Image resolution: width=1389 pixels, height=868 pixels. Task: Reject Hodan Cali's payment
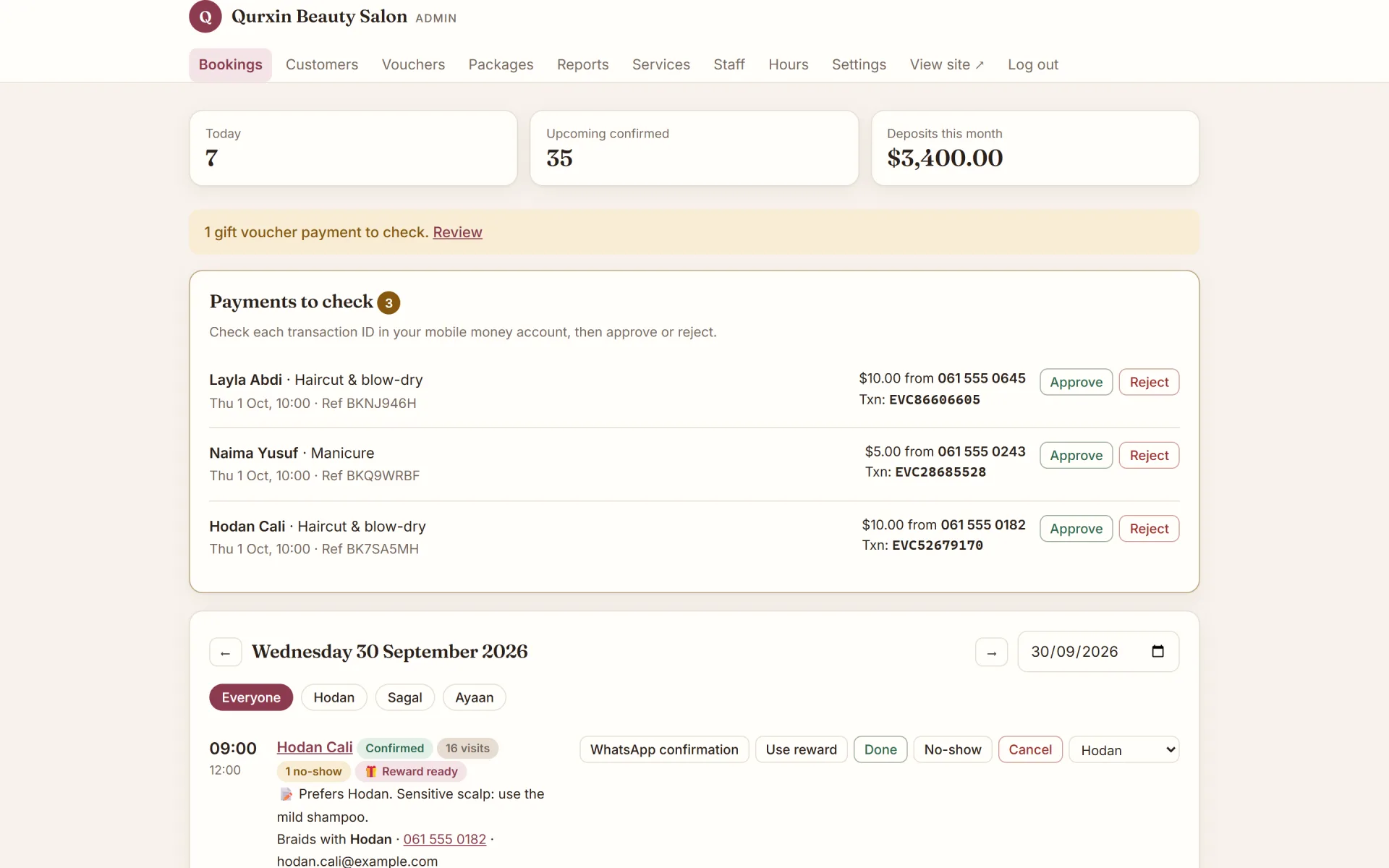1149,529
